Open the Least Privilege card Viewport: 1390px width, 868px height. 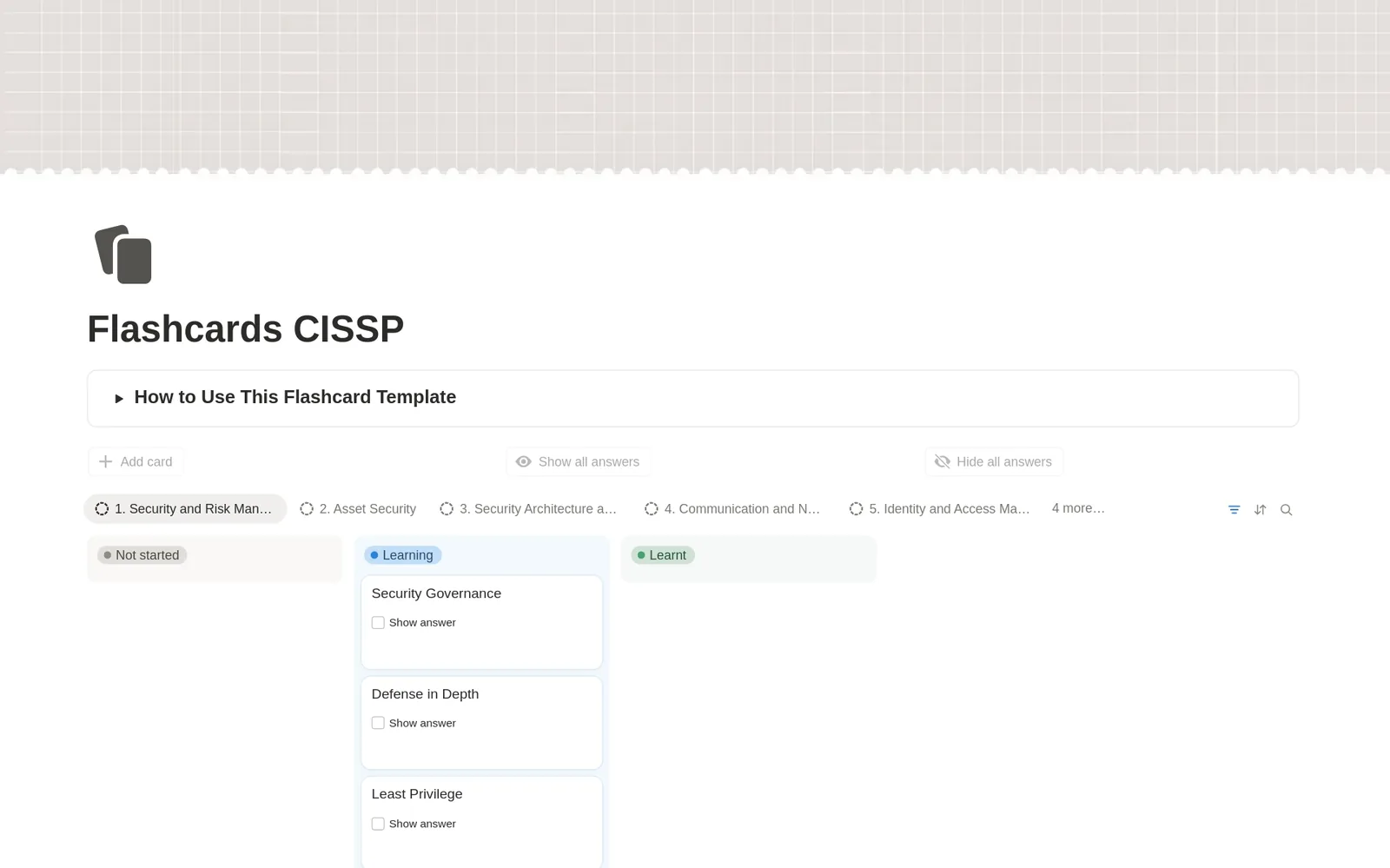pos(481,822)
